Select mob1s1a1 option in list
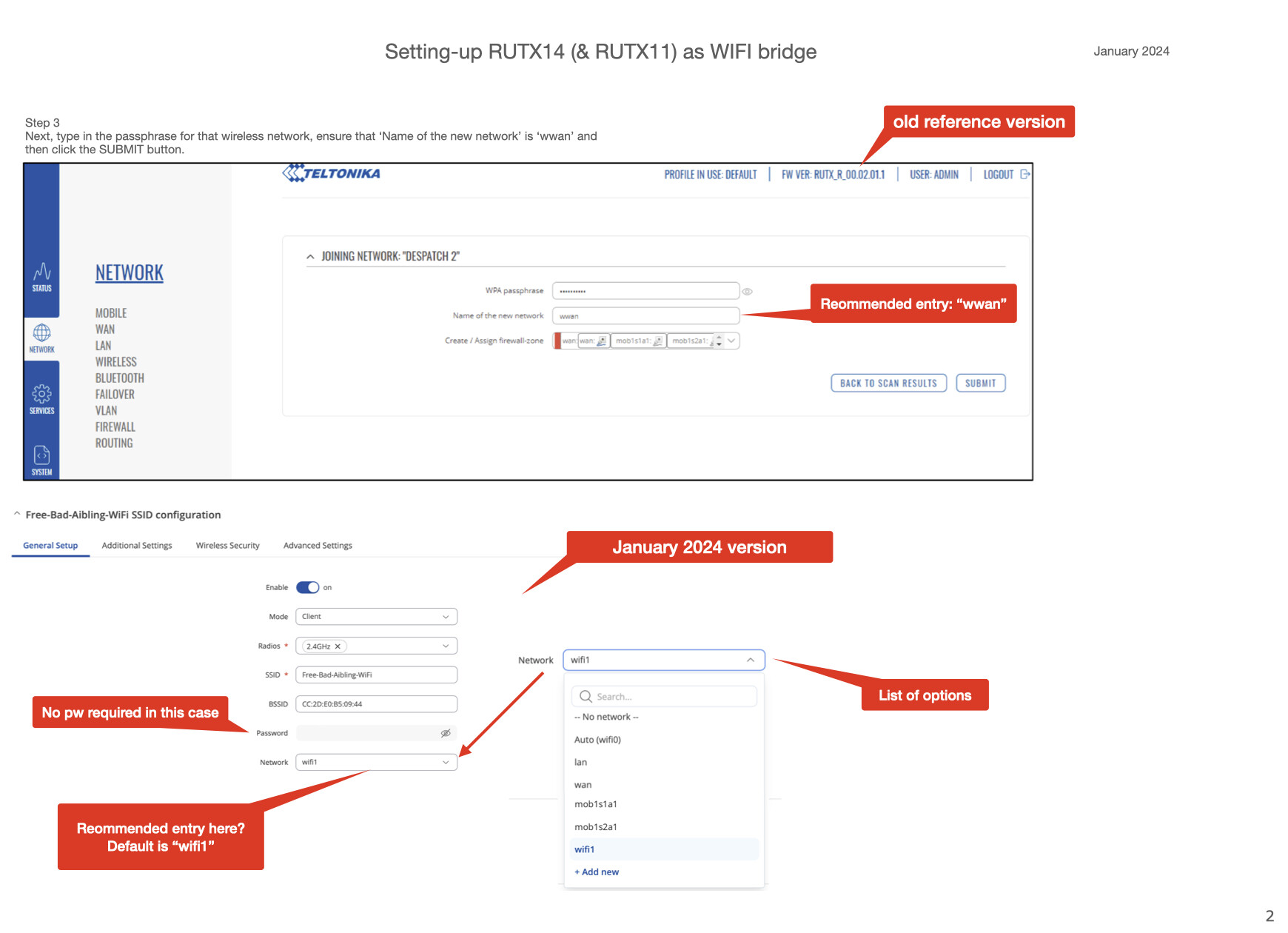Viewport: 1288px width, 933px height. pyautogui.click(x=595, y=804)
